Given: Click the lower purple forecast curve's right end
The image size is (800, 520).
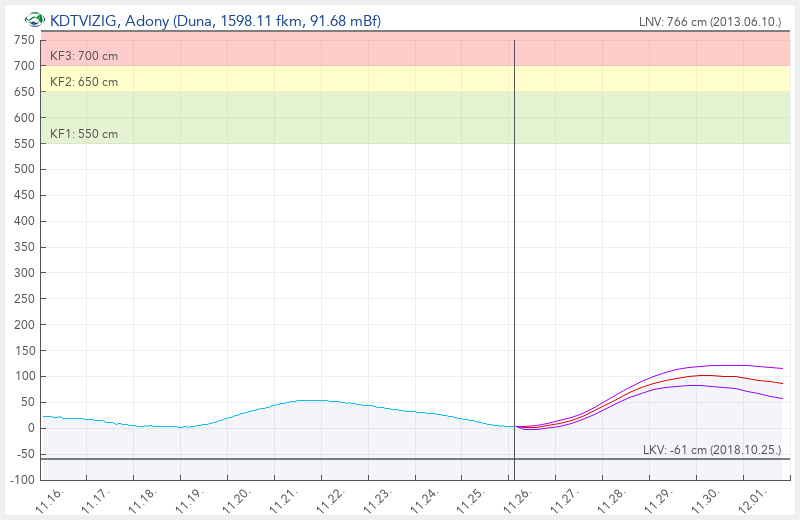Looking at the screenshot, I should (782, 399).
